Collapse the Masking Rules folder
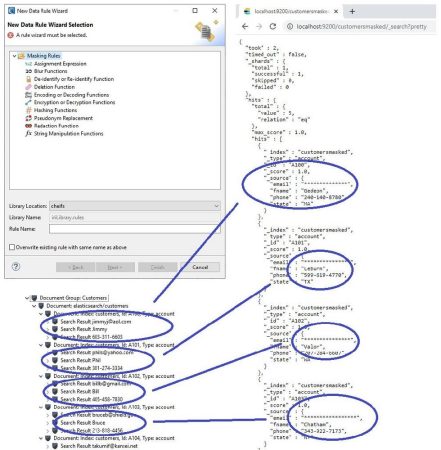 click(x=14, y=56)
